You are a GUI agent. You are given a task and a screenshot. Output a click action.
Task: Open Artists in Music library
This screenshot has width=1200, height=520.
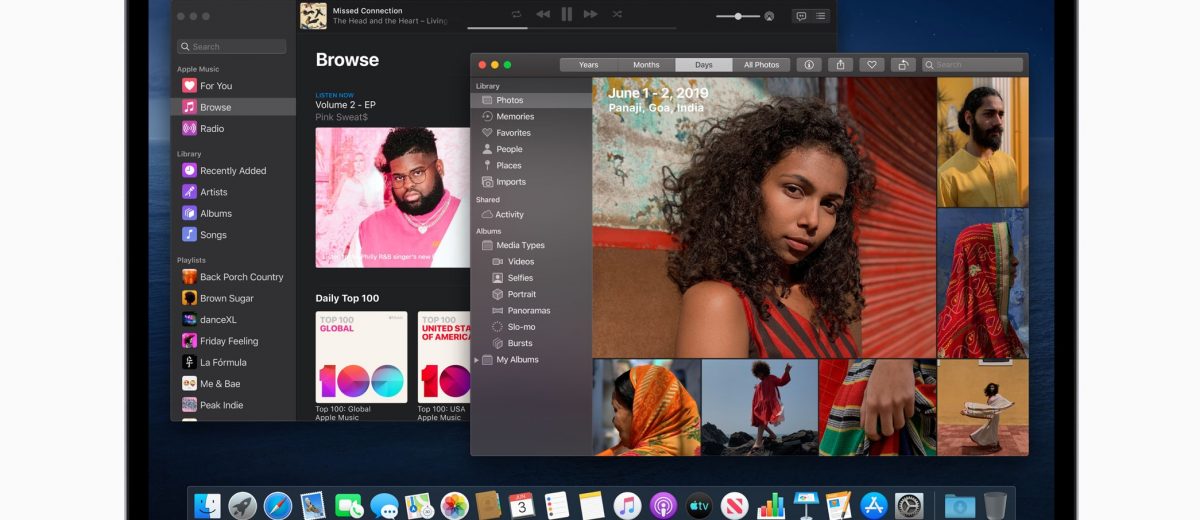point(234,192)
